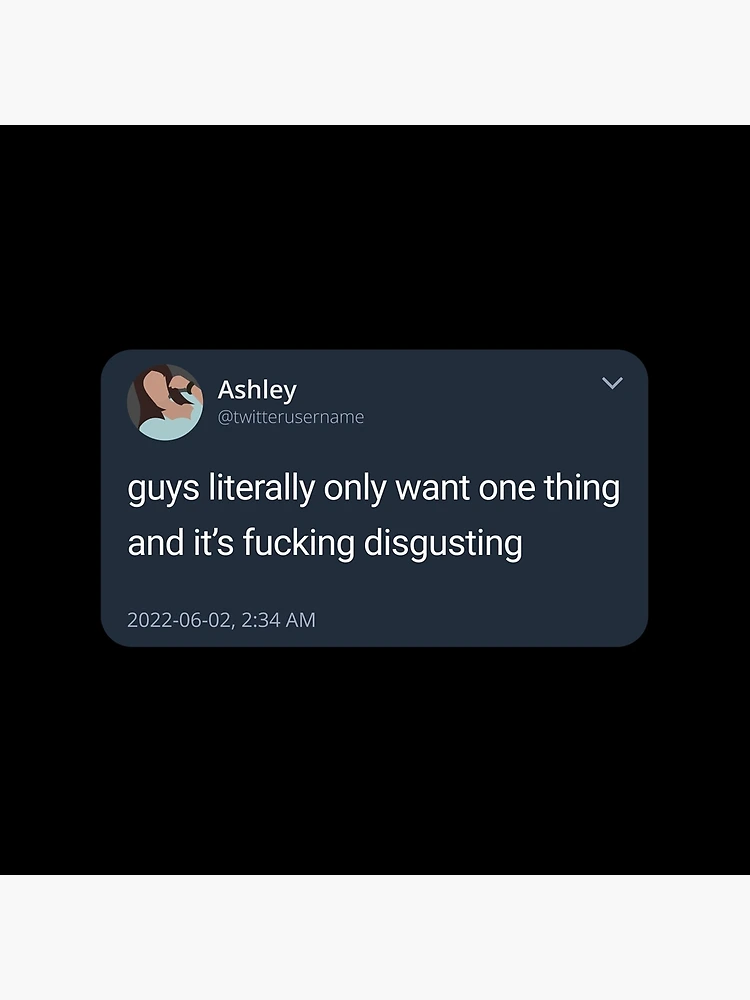Open Ashley's profile picture avatar
Image resolution: width=750 pixels, height=1000 pixels.
pos(165,402)
